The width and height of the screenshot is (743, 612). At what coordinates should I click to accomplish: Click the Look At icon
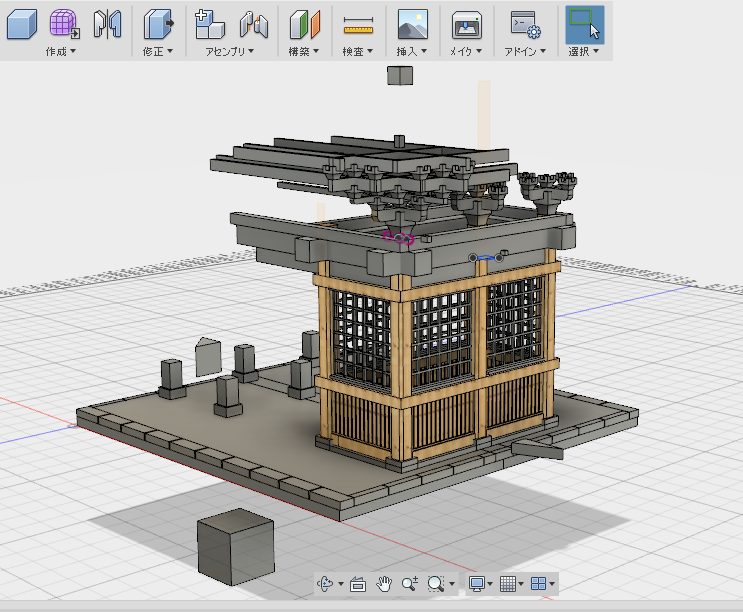[x=358, y=585]
